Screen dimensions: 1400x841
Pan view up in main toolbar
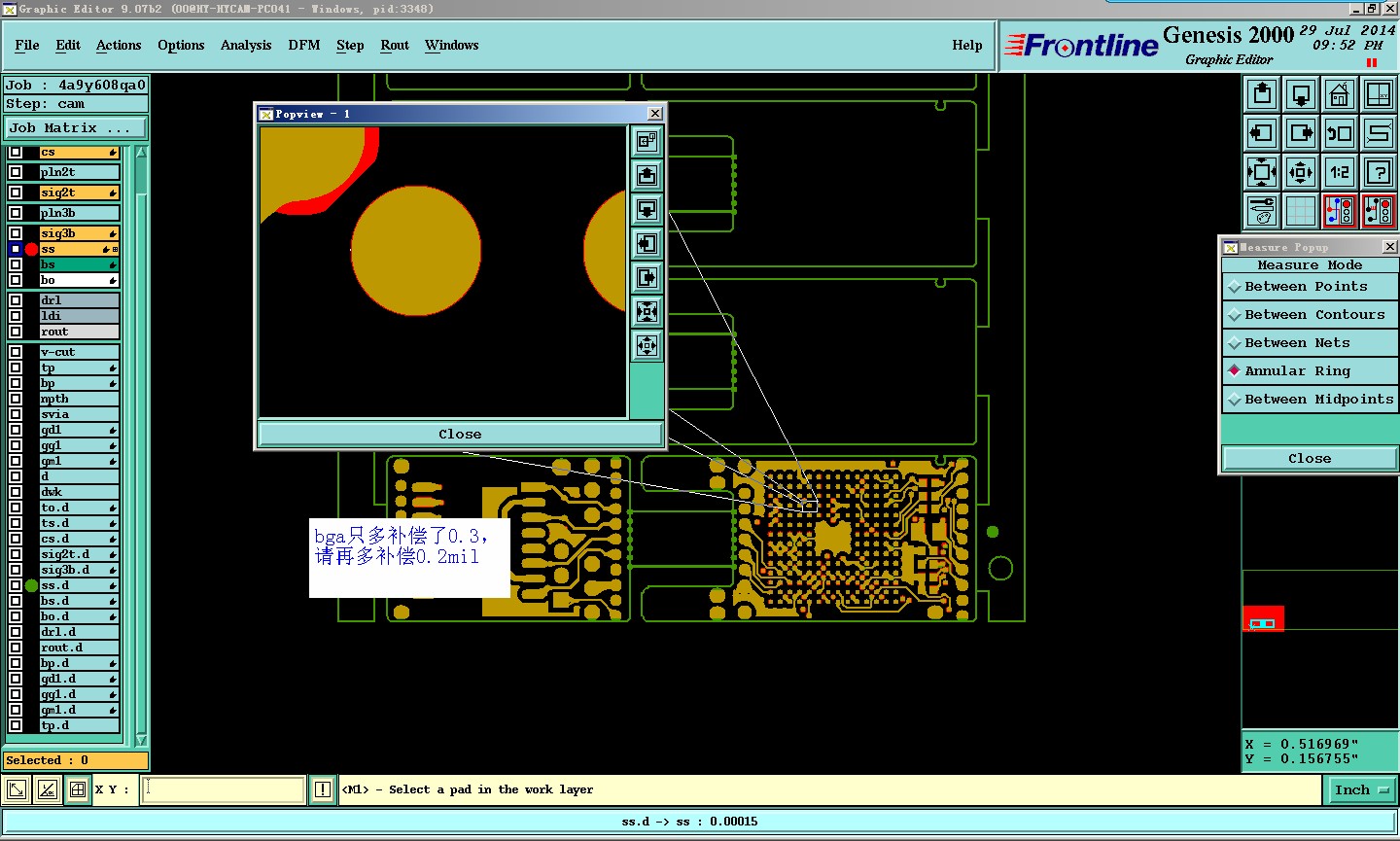pyautogui.click(x=1262, y=94)
